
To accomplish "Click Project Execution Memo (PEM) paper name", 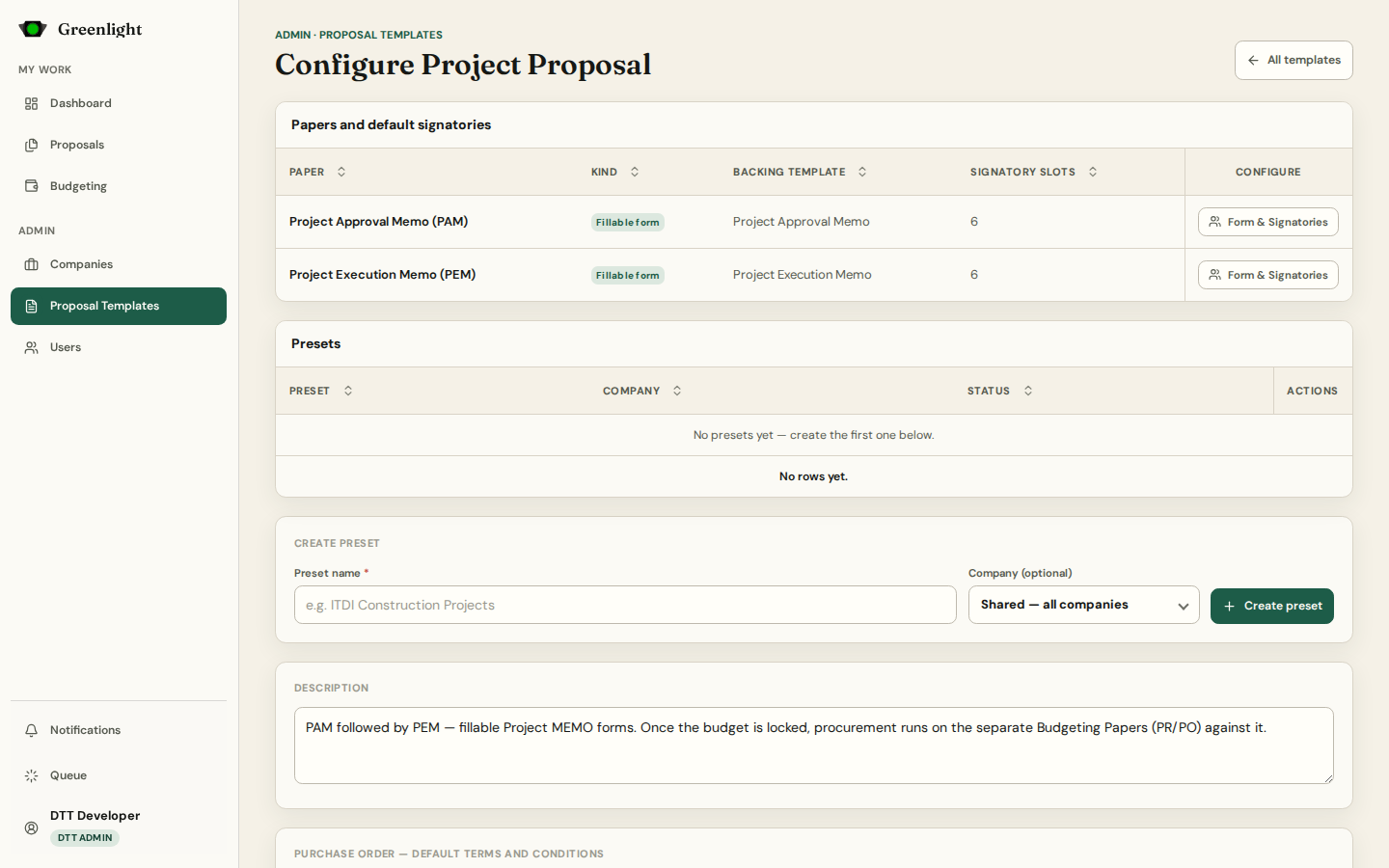I will [383, 275].
